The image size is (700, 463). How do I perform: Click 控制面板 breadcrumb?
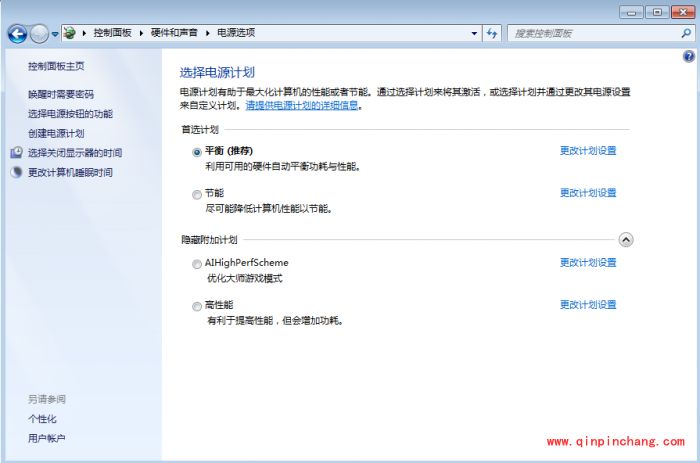[112, 33]
